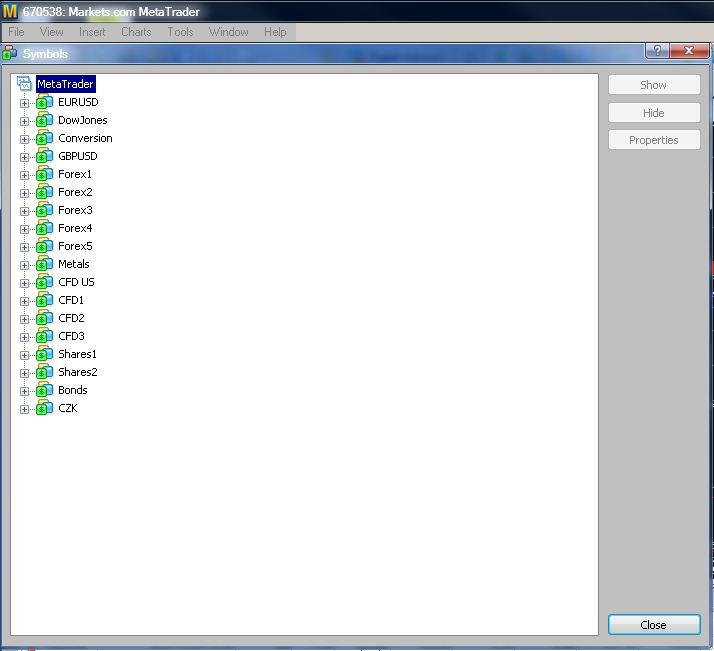
Task: Open the File menu
Action: click(x=16, y=32)
